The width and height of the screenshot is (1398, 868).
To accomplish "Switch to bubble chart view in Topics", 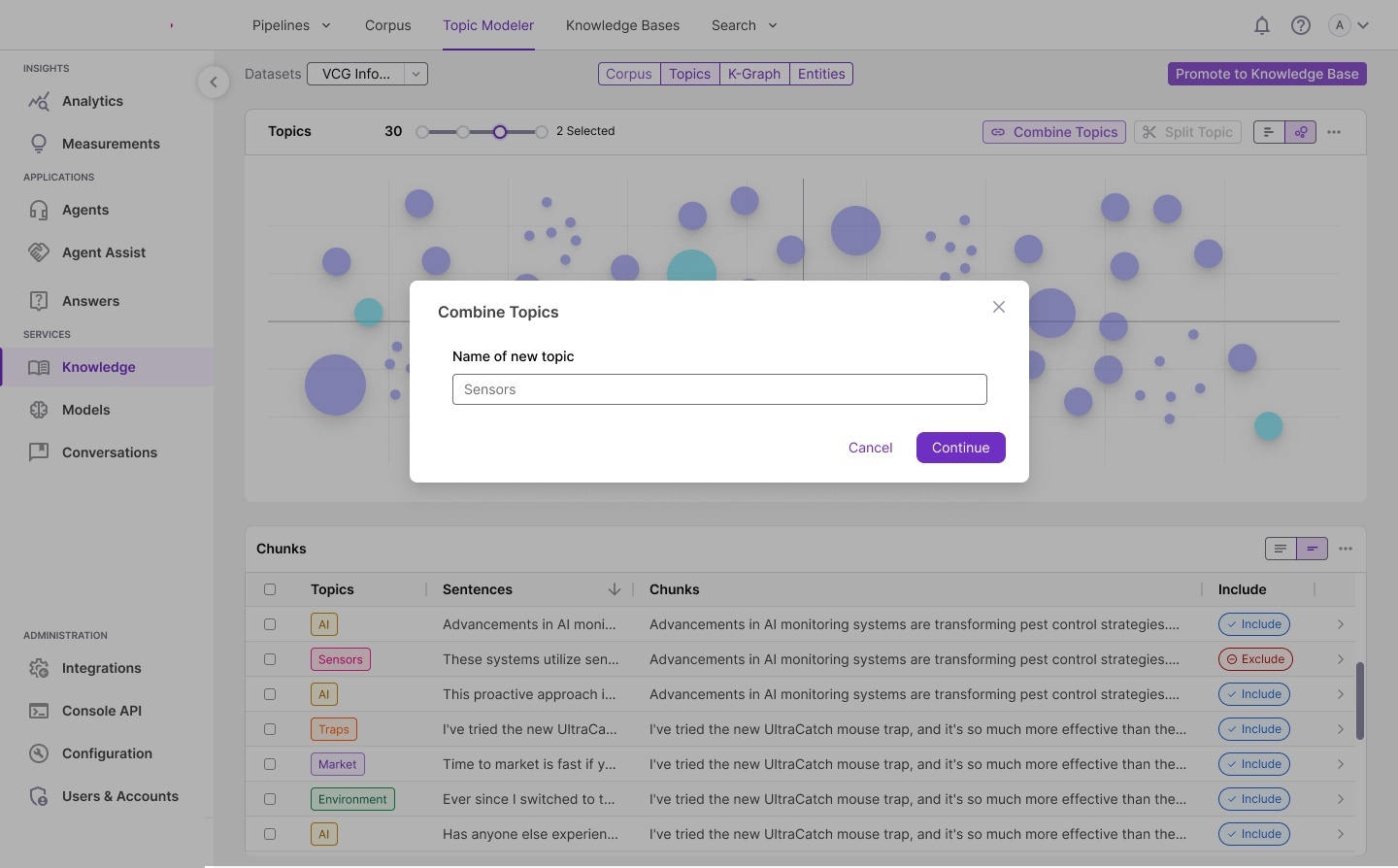I will pos(1300,132).
